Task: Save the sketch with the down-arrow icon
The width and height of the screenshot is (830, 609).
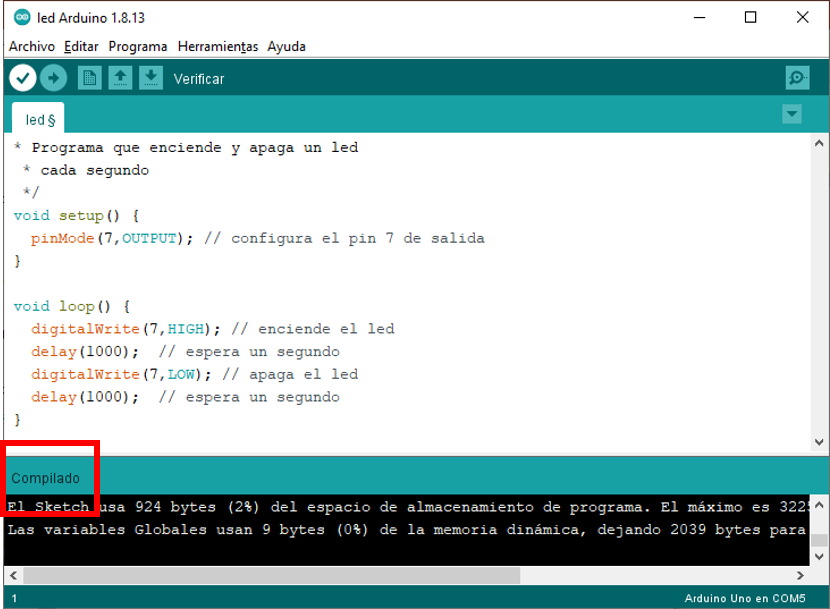Action: (x=151, y=78)
